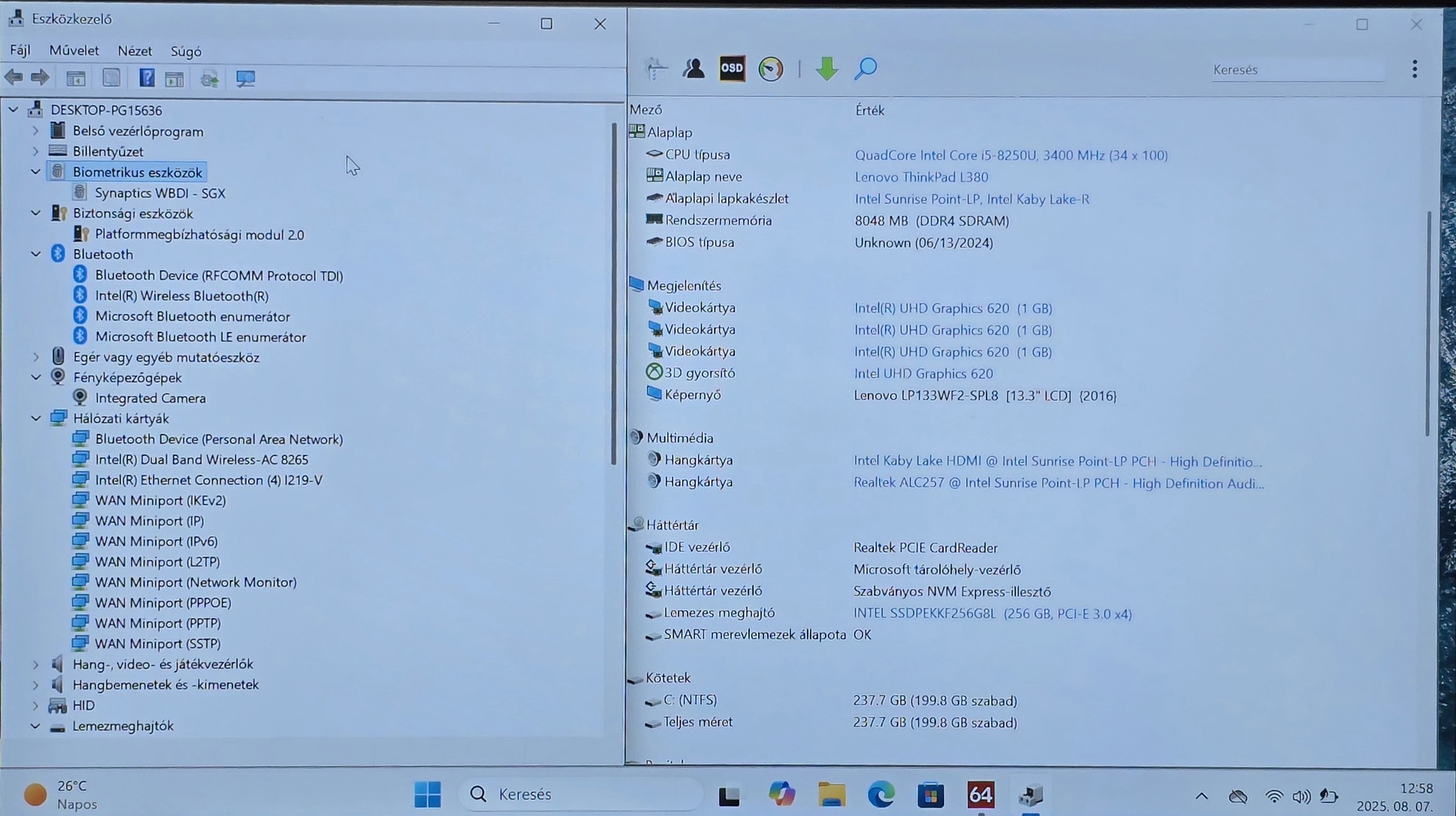Collapse the Bluetooth tree node
Viewport: 1456px width, 816px height.
pos(35,254)
